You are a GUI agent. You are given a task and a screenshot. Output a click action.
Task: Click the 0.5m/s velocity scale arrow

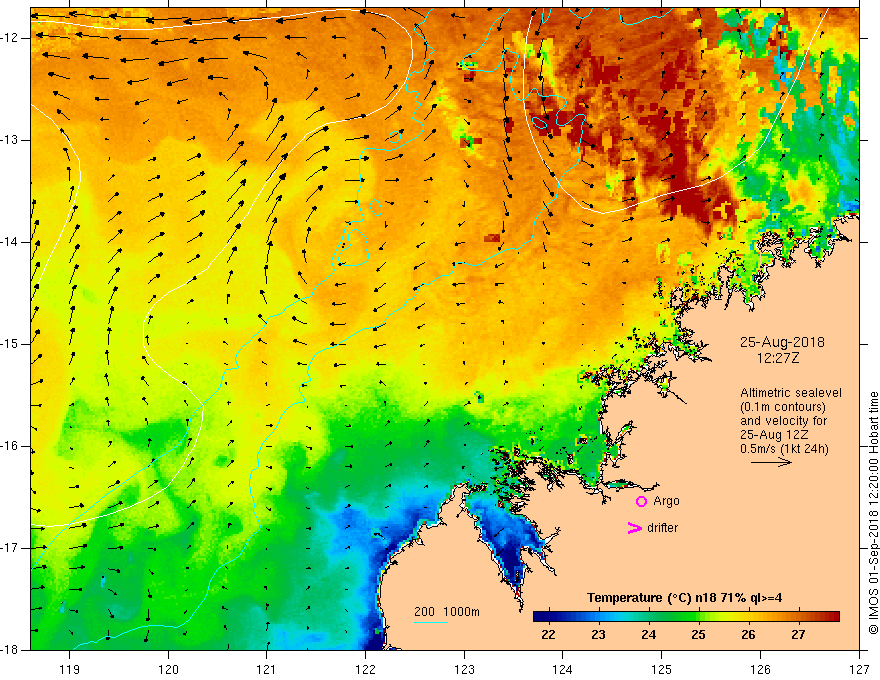(x=771, y=462)
